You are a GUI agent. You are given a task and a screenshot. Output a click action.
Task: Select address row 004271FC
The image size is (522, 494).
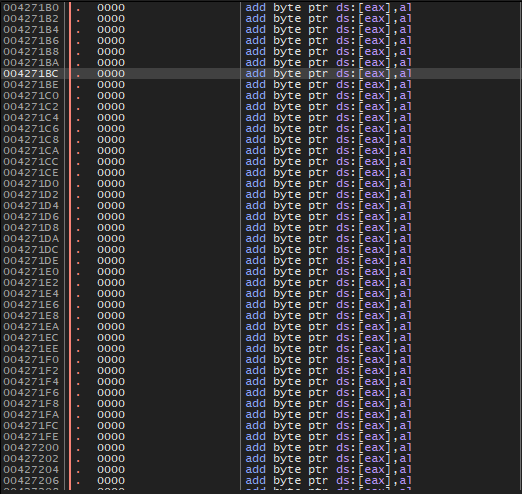pos(31,426)
